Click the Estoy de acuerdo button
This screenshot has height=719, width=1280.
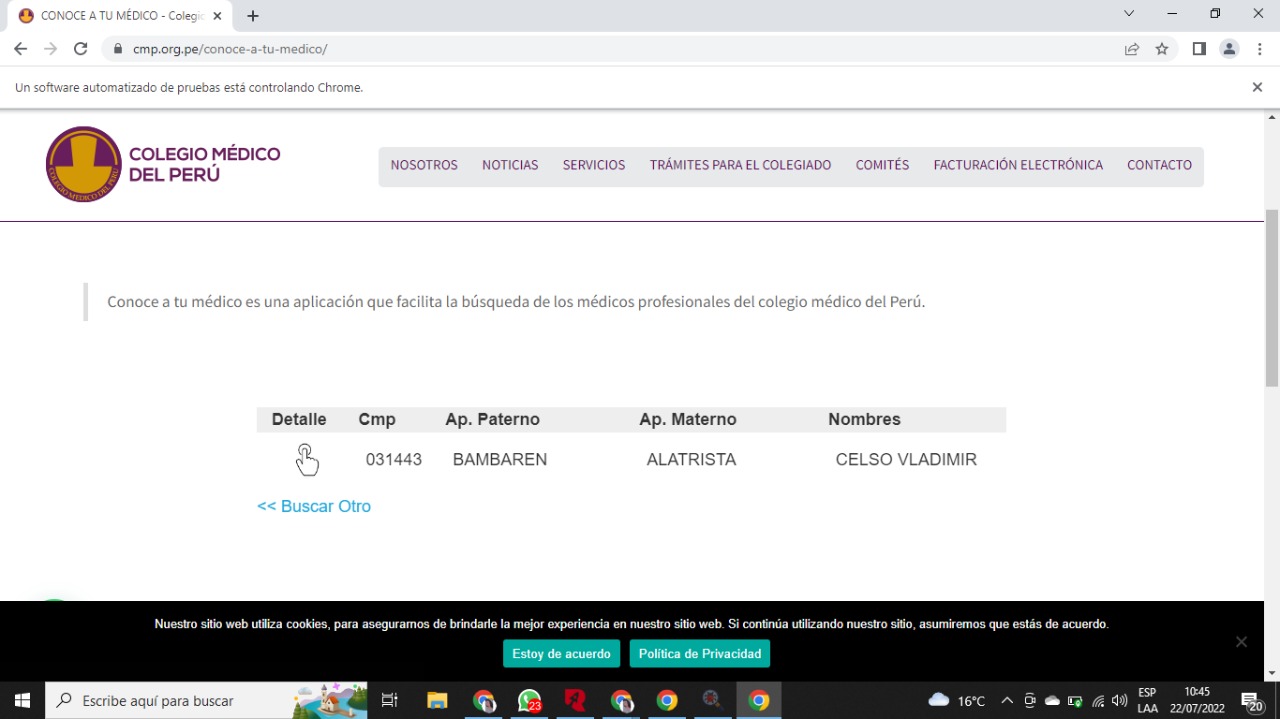pyautogui.click(x=561, y=654)
